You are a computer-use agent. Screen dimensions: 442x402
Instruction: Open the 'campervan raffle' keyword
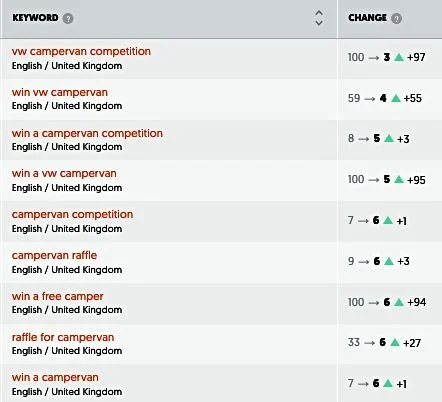click(x=55, y=255)
